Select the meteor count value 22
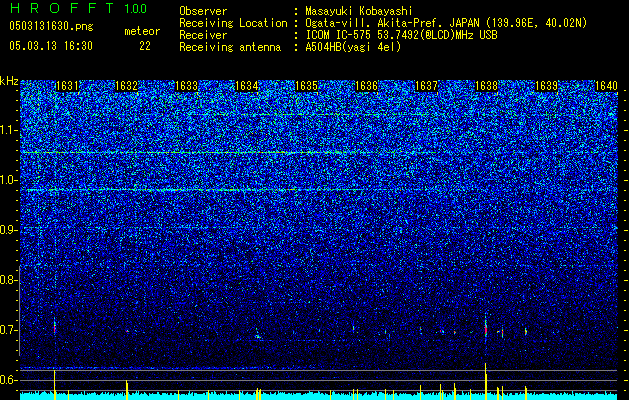Screen dimensions: 629x400 pos(145,46)
